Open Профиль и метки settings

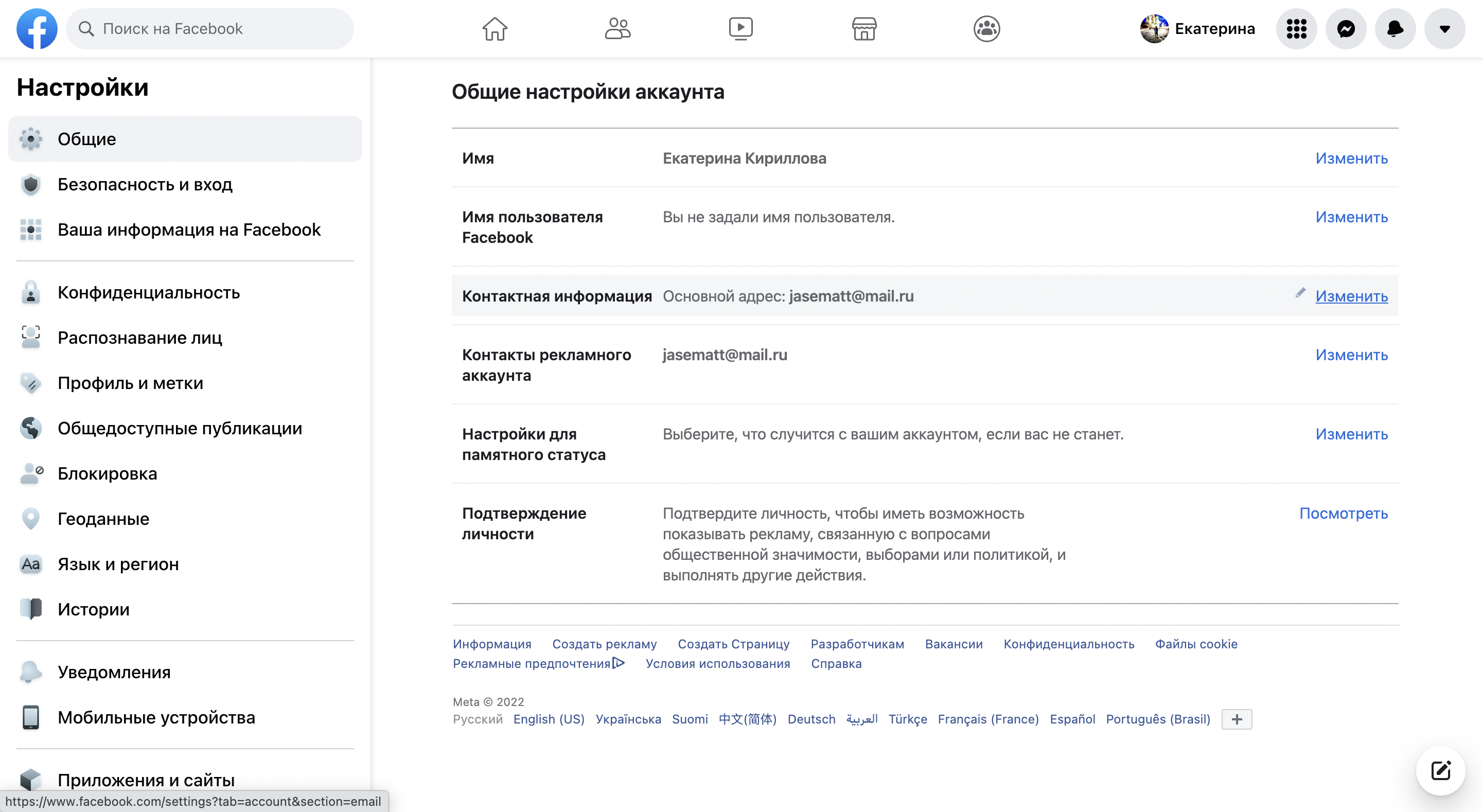185,383
